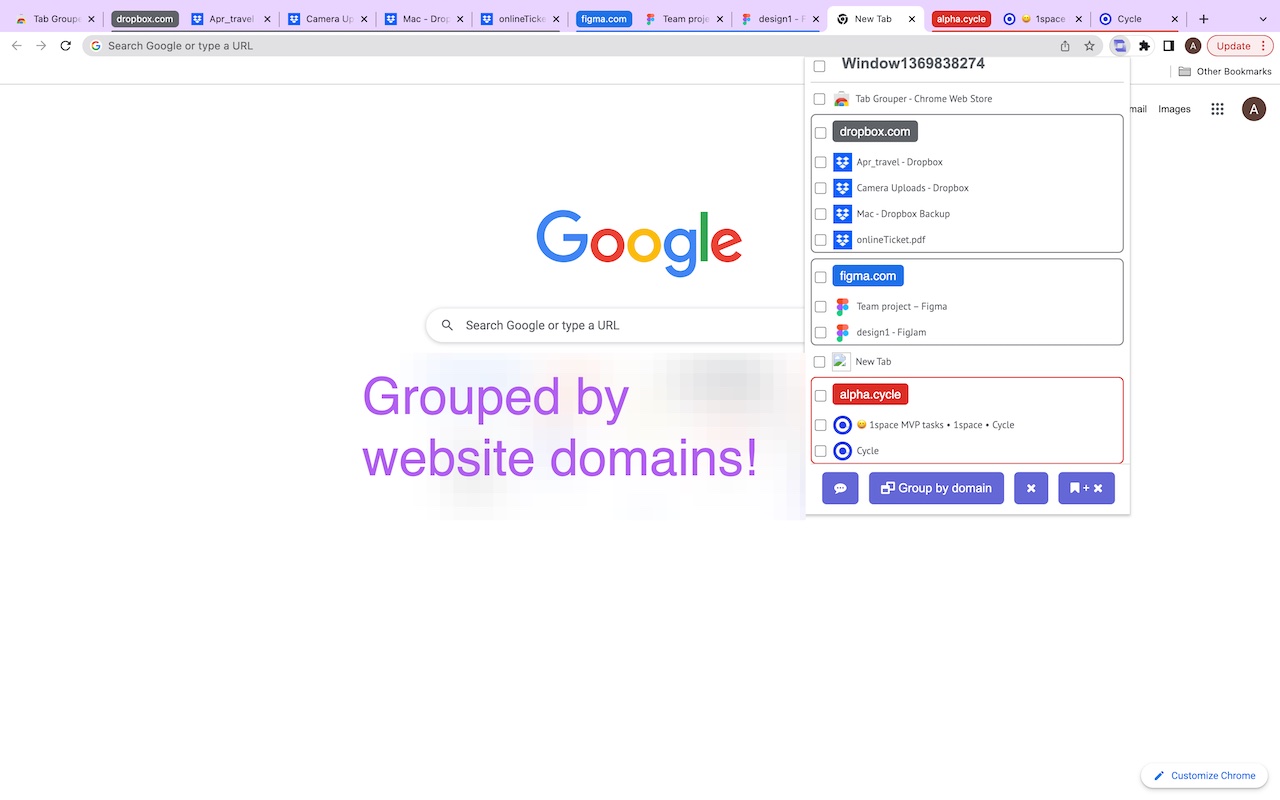
Task: Collapse the dropbox.com tab group in tab strip
Action: tap(144, 19)
